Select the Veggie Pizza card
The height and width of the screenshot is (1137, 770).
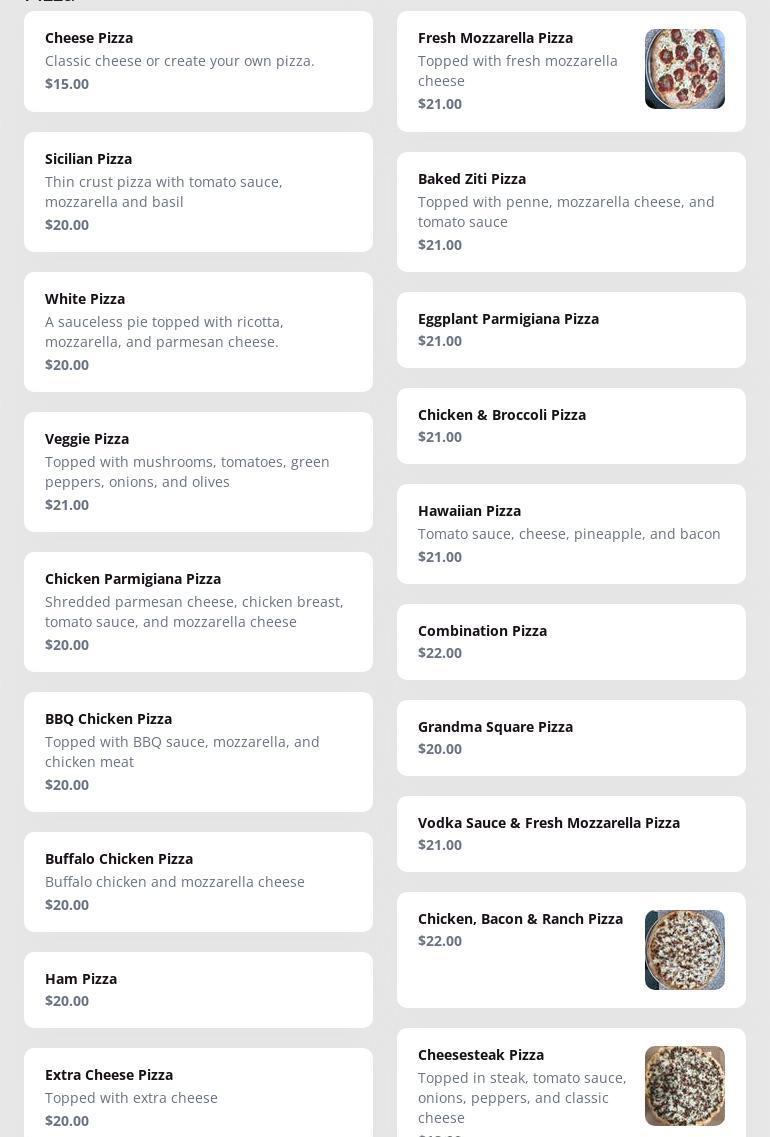point(198,472)
